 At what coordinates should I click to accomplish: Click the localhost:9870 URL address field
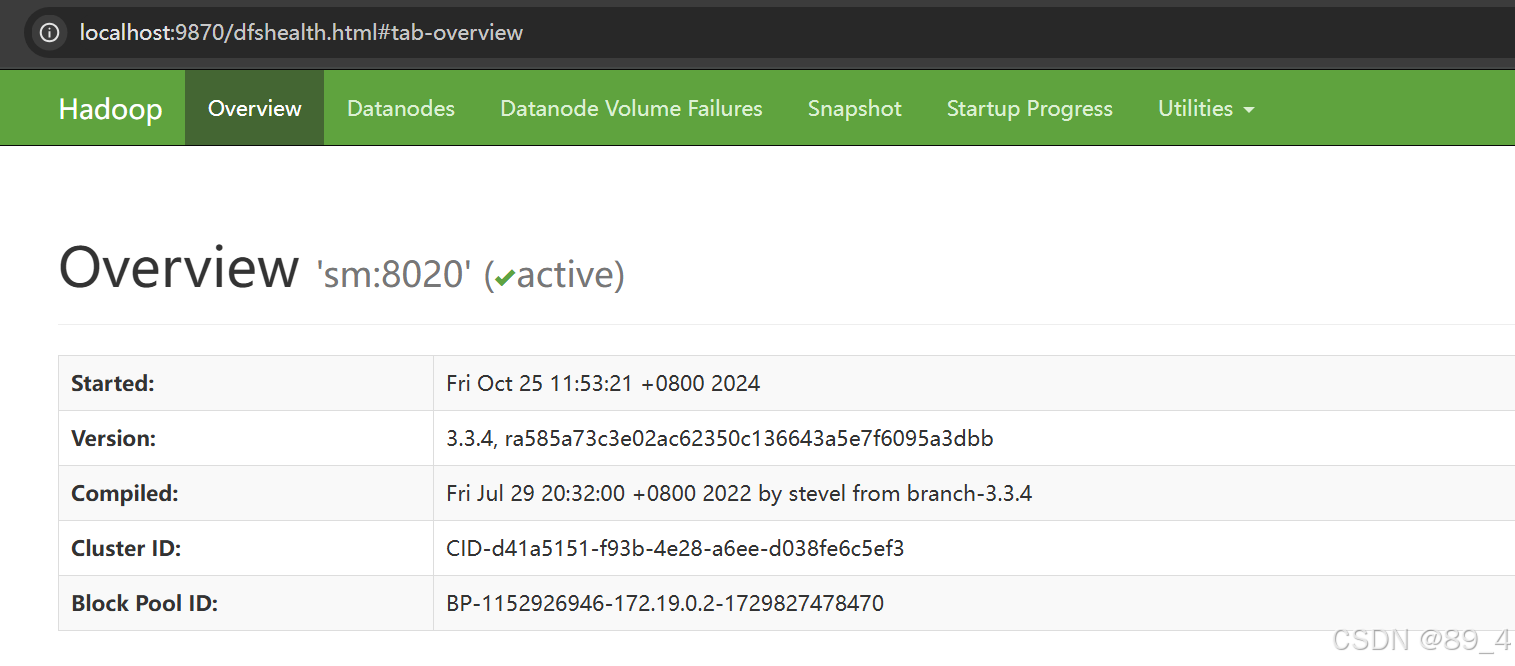(301, 33)
